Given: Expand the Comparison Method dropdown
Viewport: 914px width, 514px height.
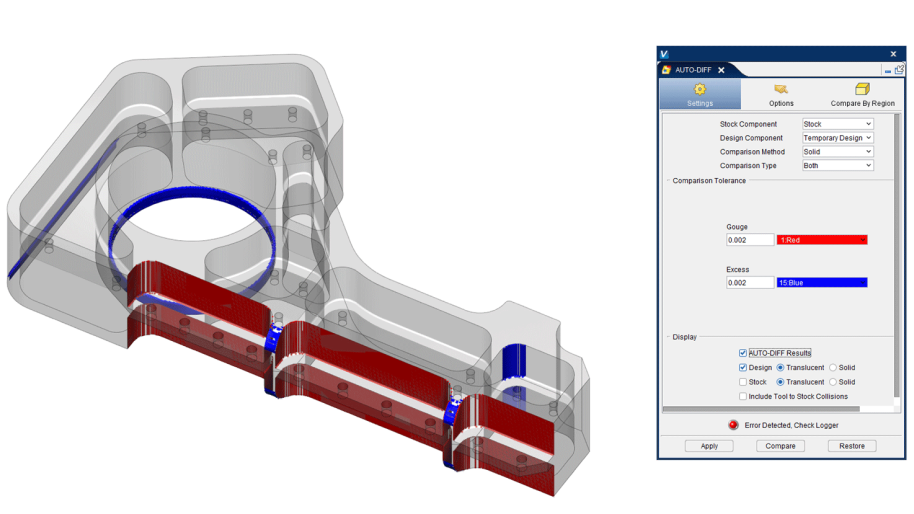Looking at the screenshot, I should (x=837, y=152).
